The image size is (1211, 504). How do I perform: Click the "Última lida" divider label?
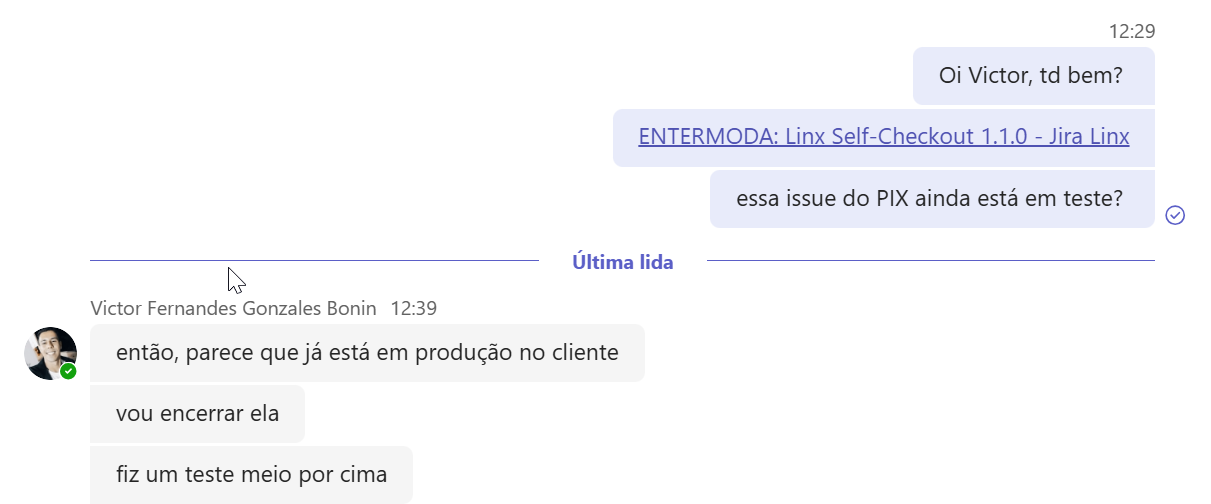[x=622, y=262]
